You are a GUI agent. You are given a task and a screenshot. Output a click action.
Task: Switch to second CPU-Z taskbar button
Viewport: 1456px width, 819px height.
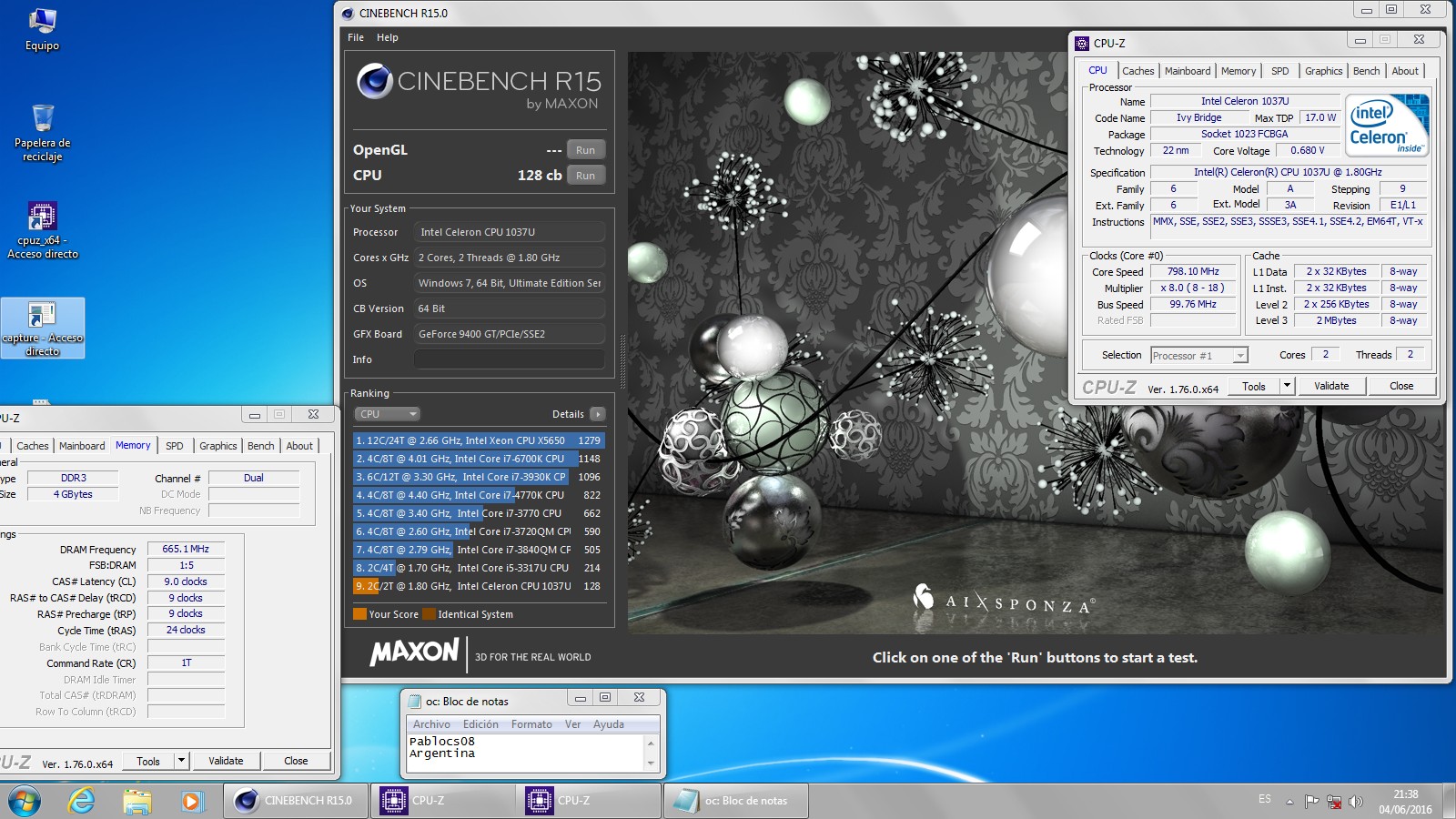point(589,801)
